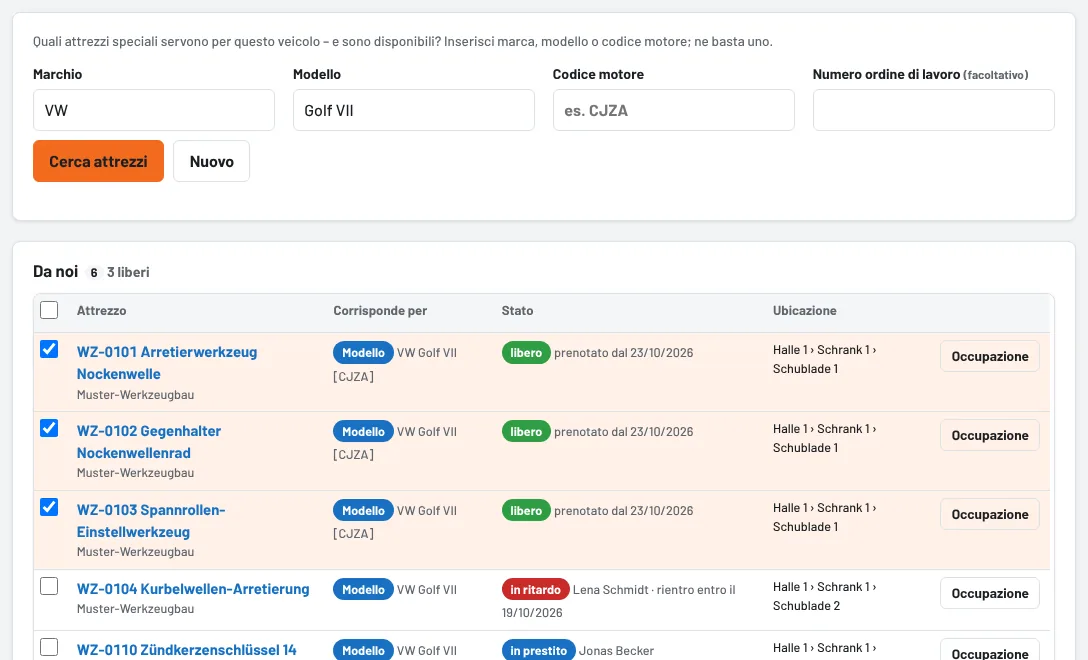Open Occupazione for WZ-0103
1088x660 pixels.
pos(989,514)
